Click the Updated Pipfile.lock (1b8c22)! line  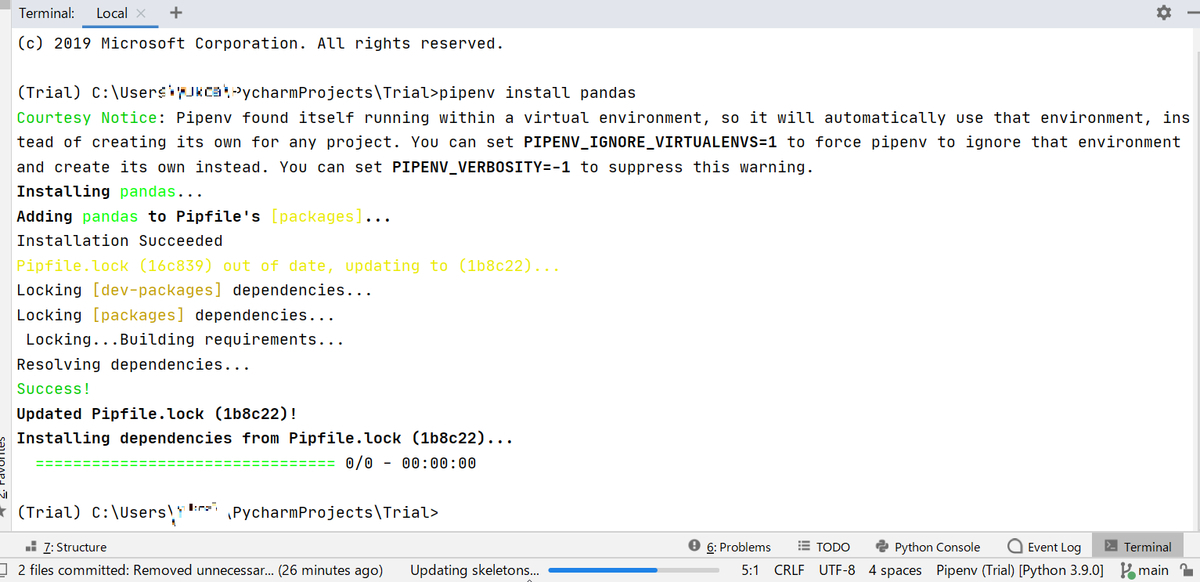[x=157, y=414]
